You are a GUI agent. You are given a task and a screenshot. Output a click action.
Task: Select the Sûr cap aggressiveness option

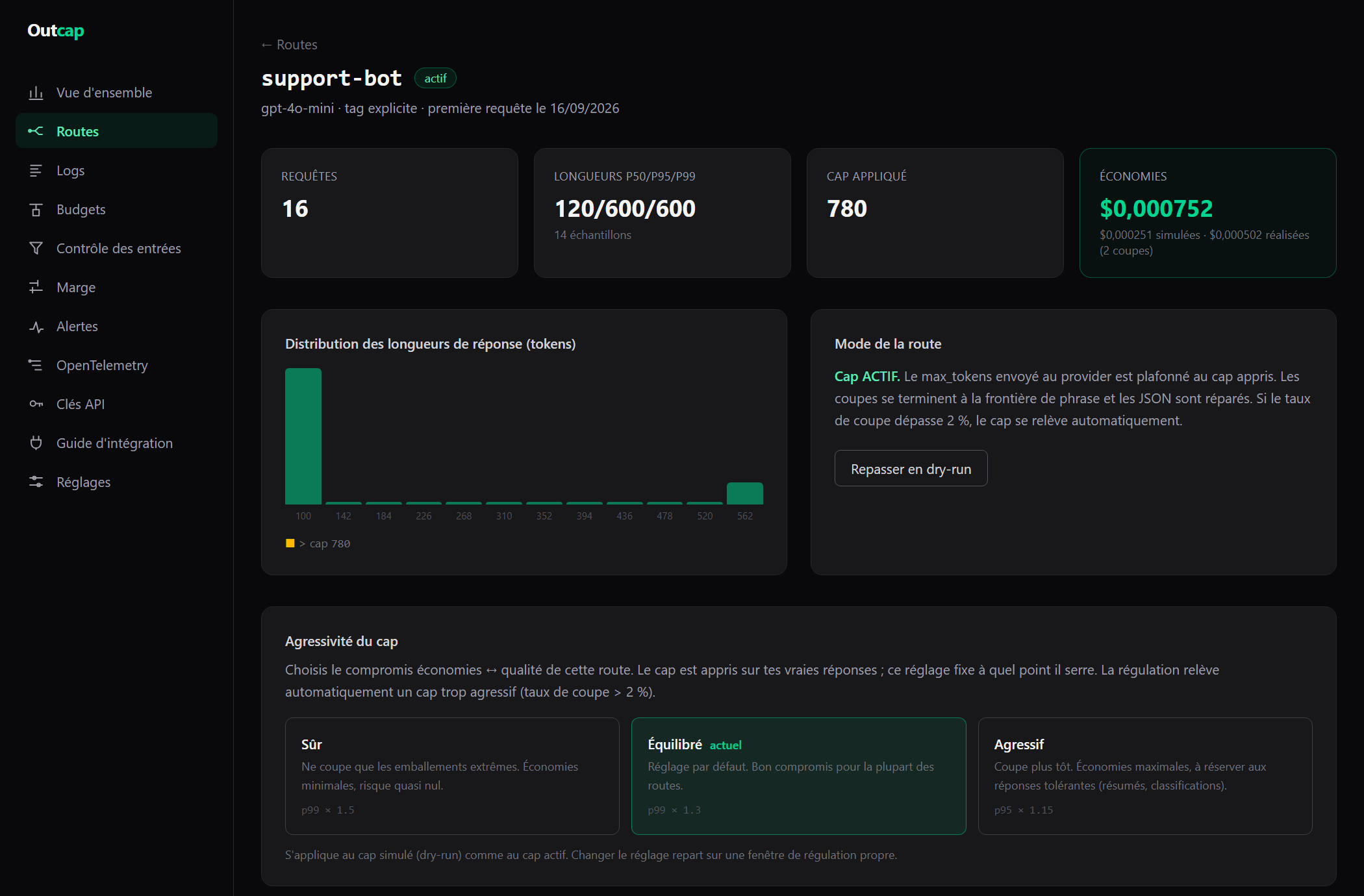point(452,776)
